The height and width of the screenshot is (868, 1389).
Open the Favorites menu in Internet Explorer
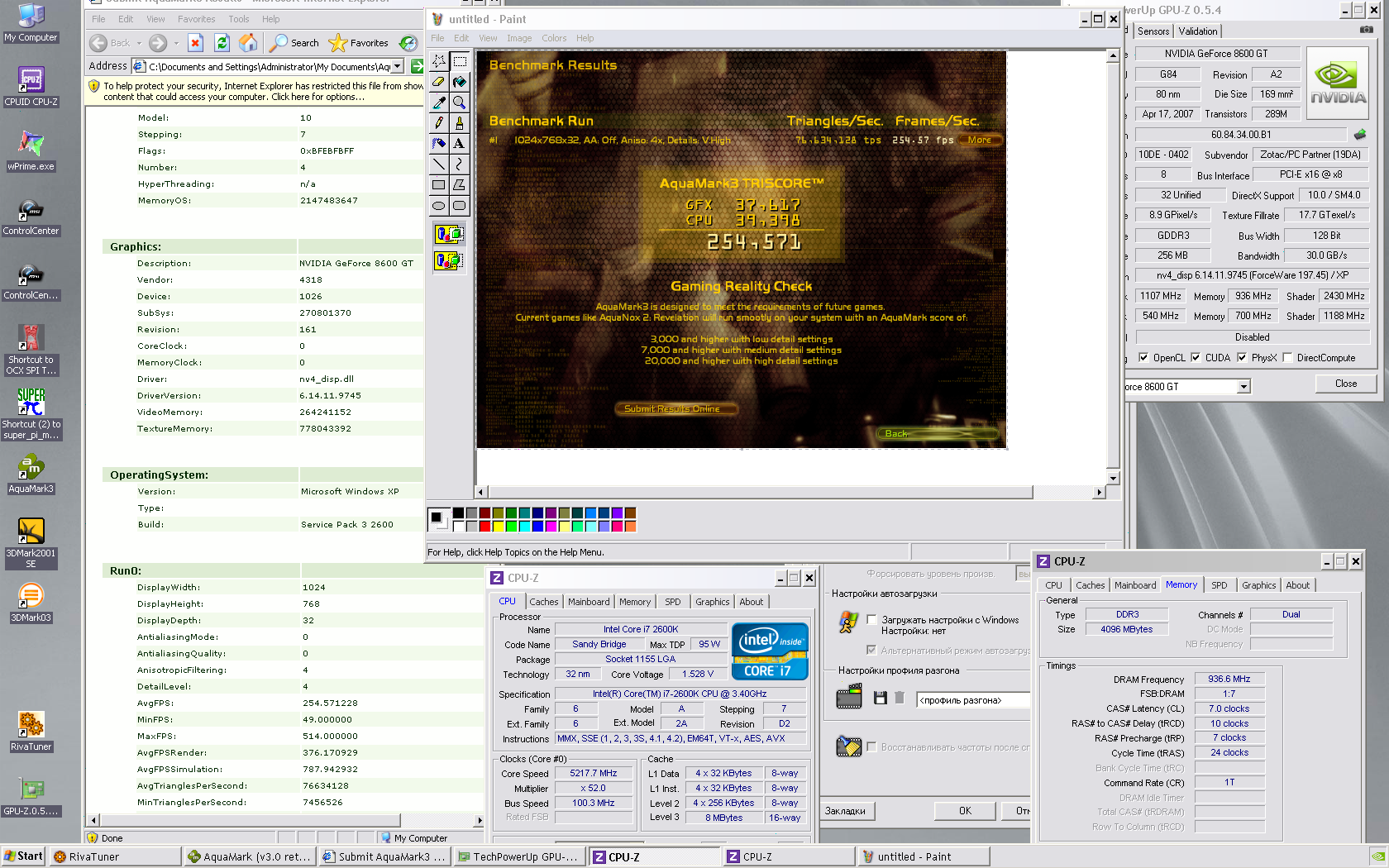(197, 19)
